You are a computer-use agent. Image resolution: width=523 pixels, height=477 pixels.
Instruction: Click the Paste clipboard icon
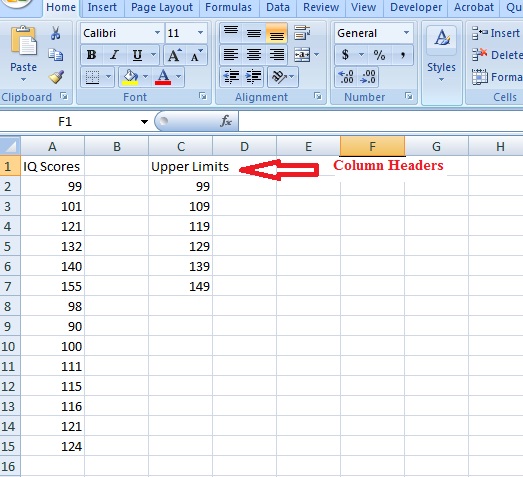(x=23, y=41)
